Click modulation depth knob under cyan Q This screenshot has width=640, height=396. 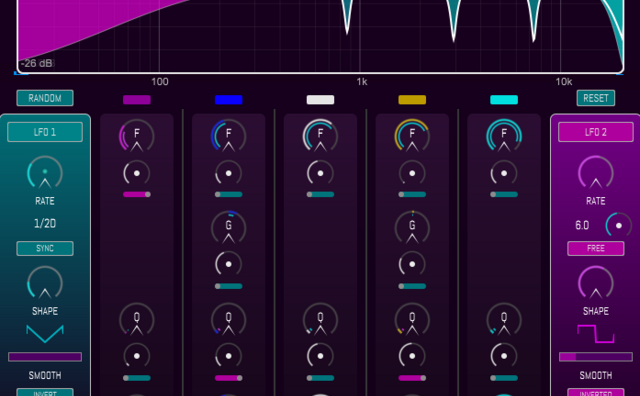(x=504, y=356)
